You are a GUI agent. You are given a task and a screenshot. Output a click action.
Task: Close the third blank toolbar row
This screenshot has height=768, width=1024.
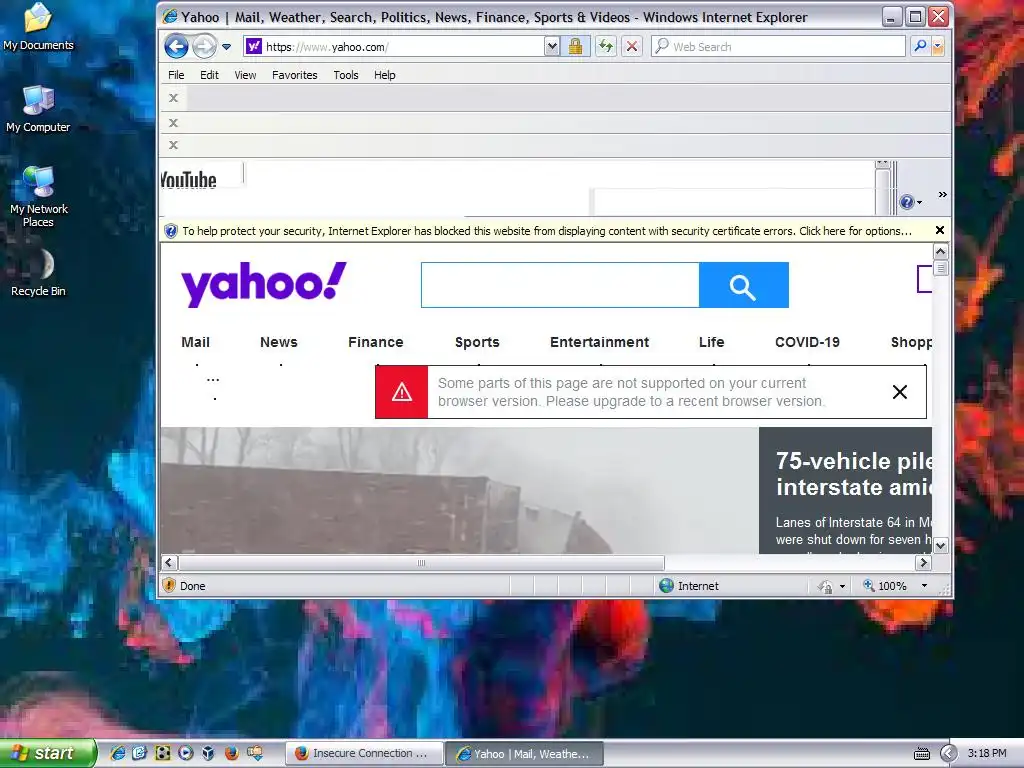point(173,145)
